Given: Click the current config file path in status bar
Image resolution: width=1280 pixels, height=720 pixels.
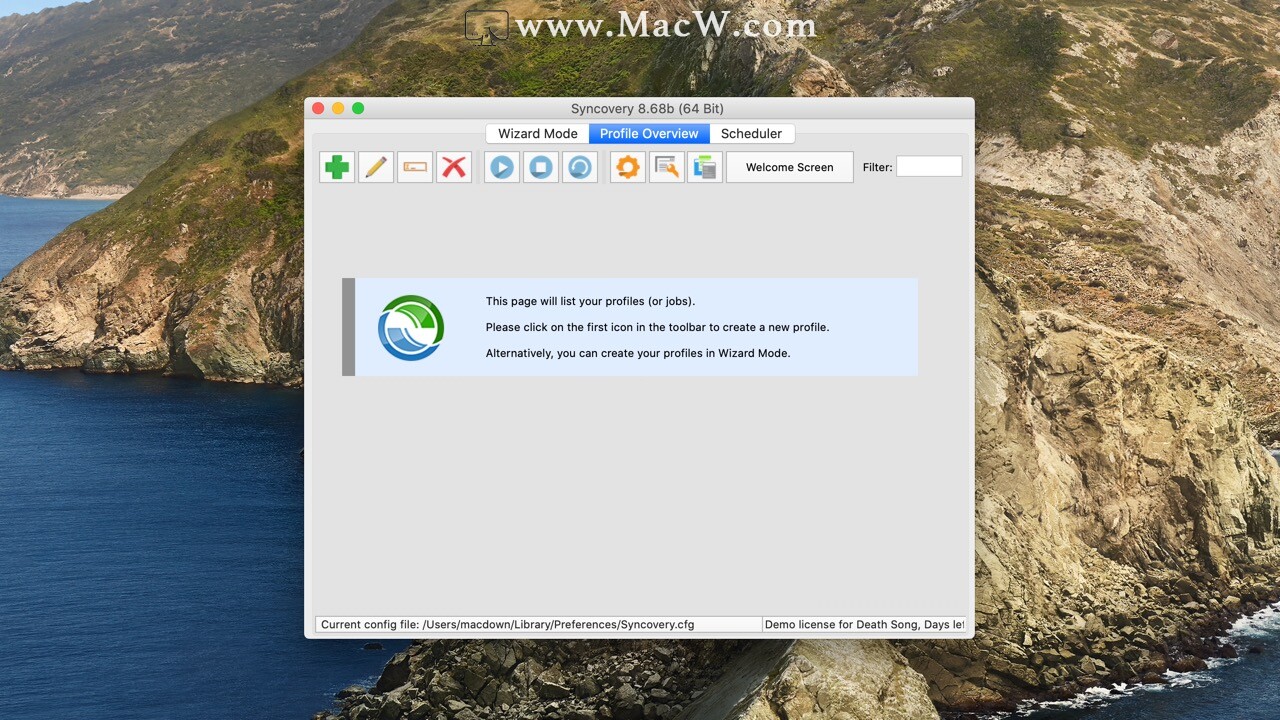Looking at the screenshot, I should coord(538,624).
